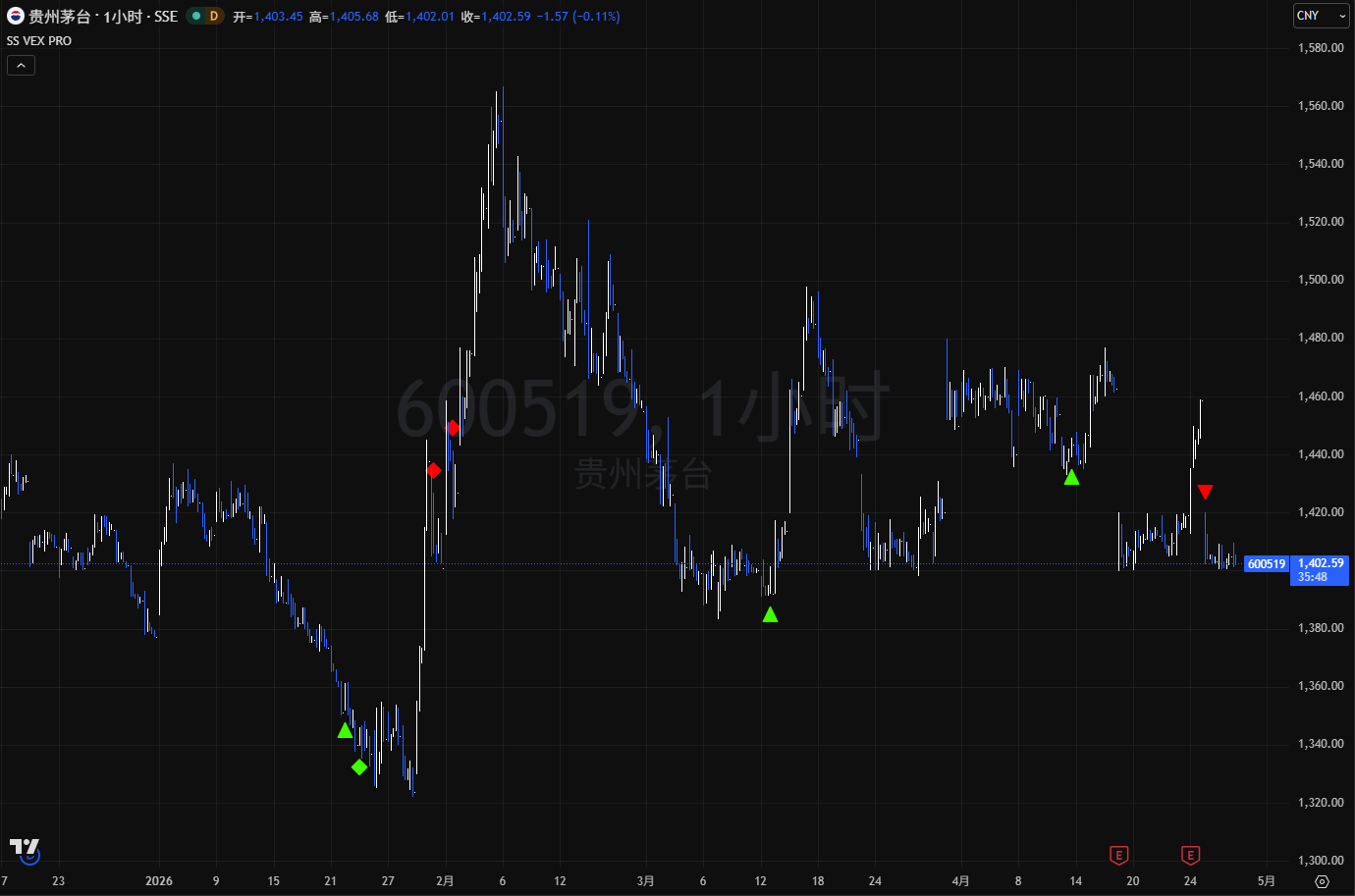
Task: Open the CNY currency dropdown
Action: tap(1322, 16)
